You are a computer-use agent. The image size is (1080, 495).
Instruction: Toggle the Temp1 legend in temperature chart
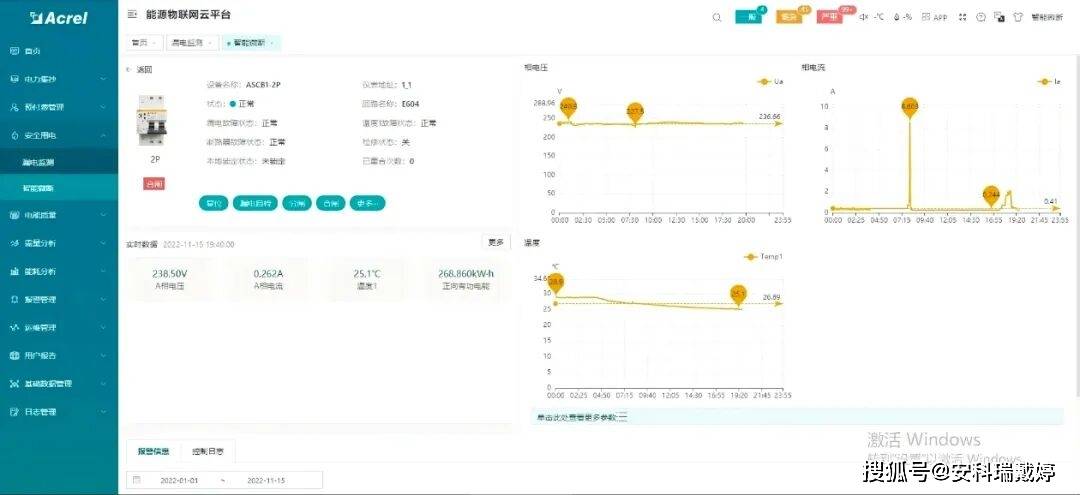coord(764,256)
